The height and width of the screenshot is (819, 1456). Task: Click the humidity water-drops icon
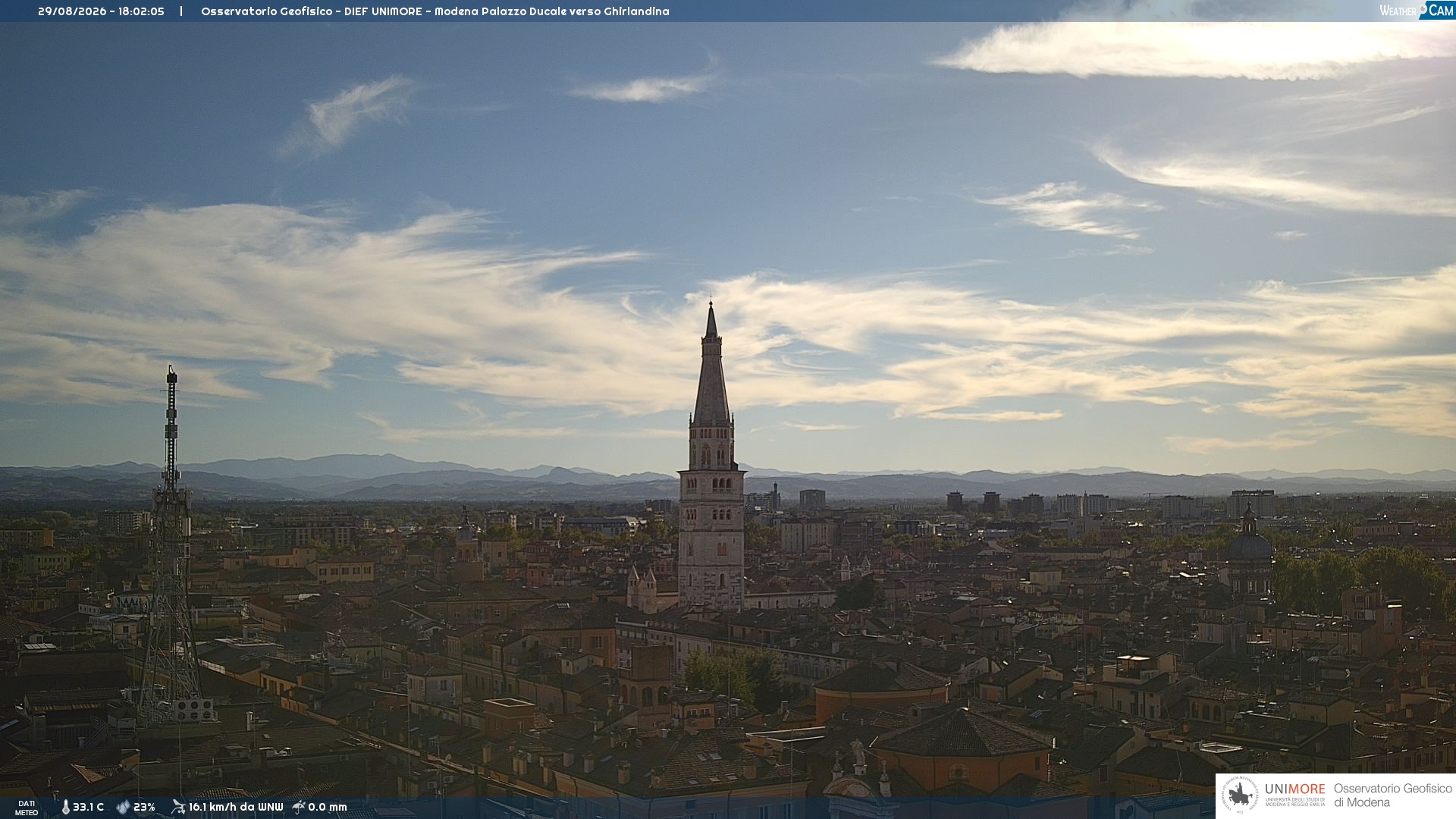pyautogui.click(x=123, y=808)
